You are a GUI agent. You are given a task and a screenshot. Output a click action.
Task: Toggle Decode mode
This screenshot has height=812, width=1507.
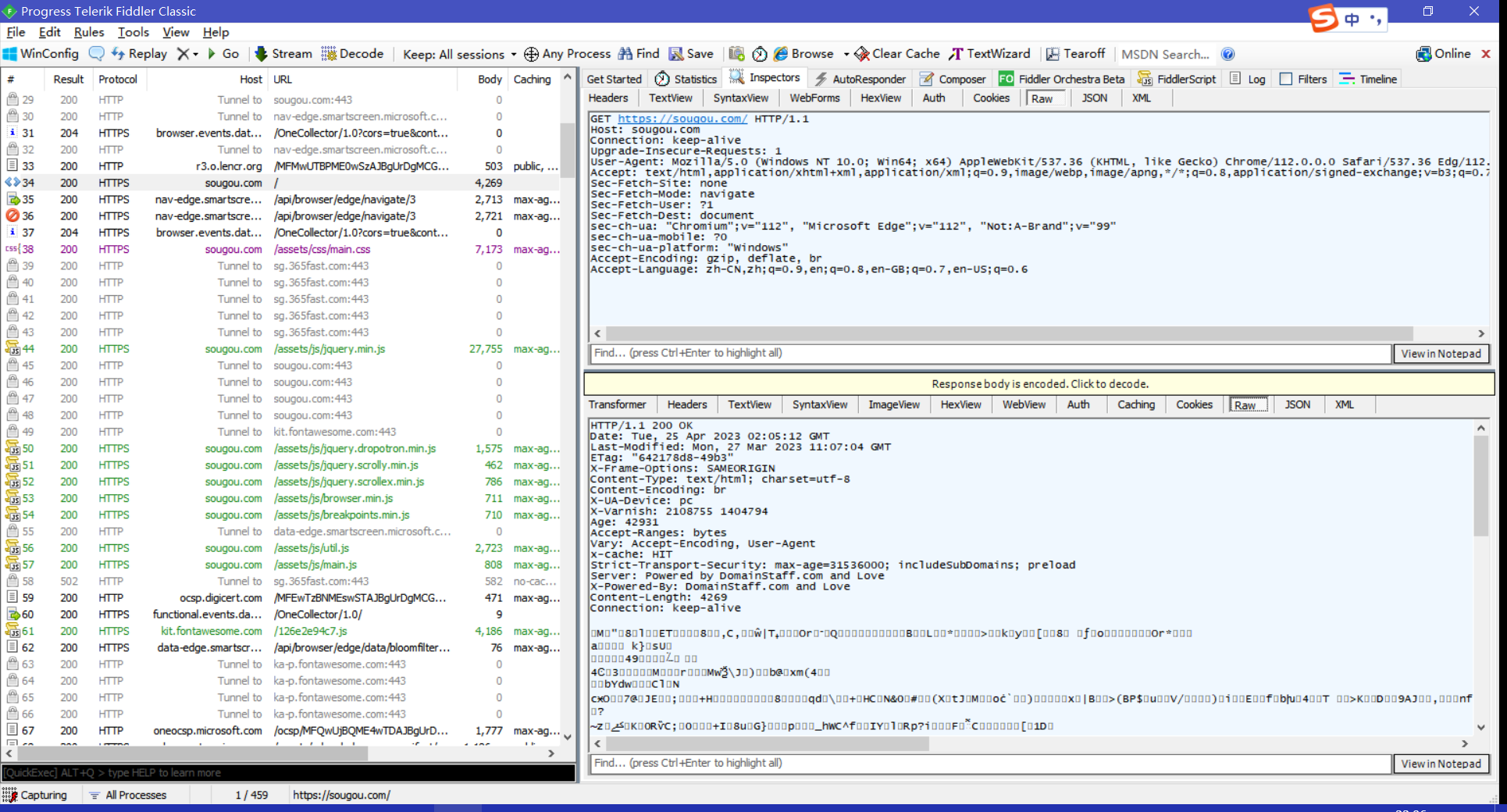pos(353,54)
